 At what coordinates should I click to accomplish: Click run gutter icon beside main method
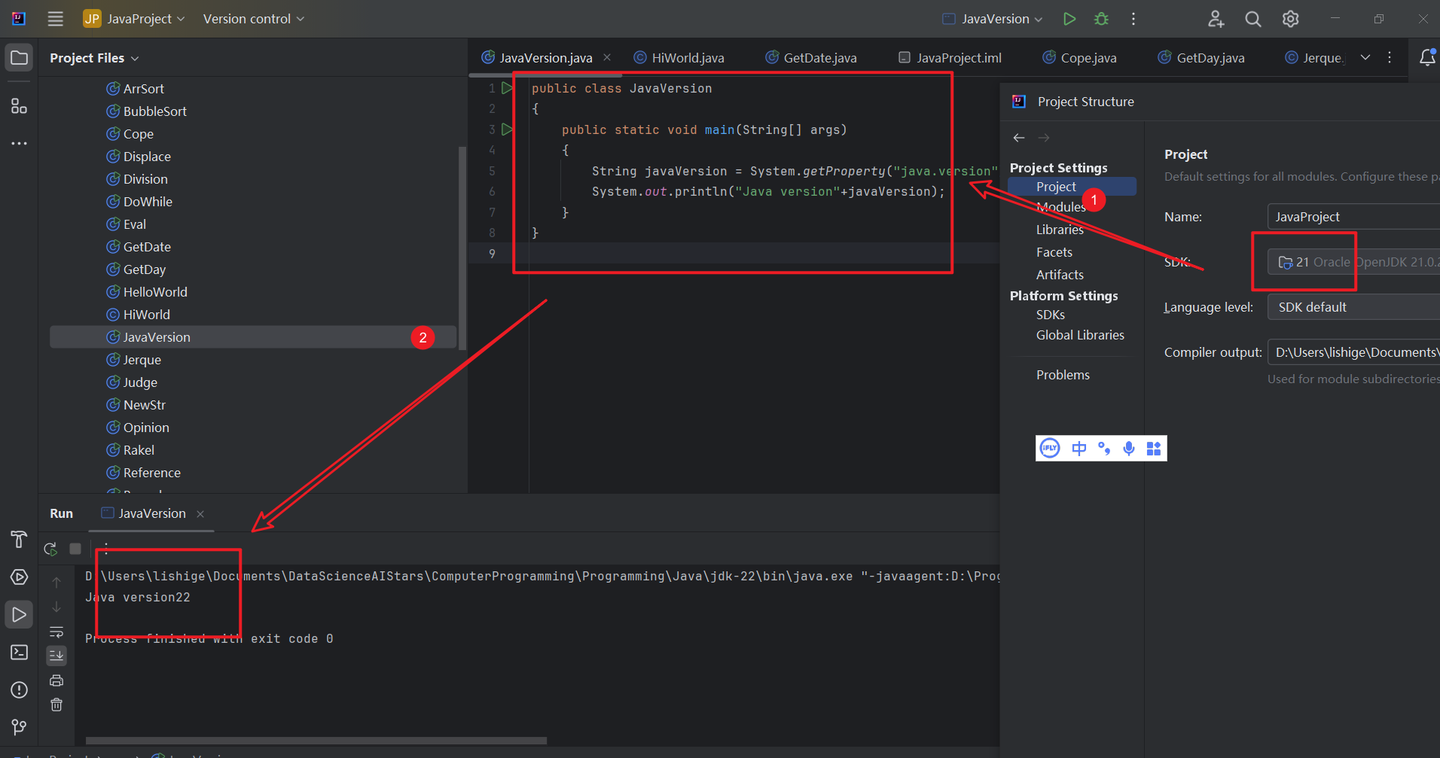tap(507, 129)
